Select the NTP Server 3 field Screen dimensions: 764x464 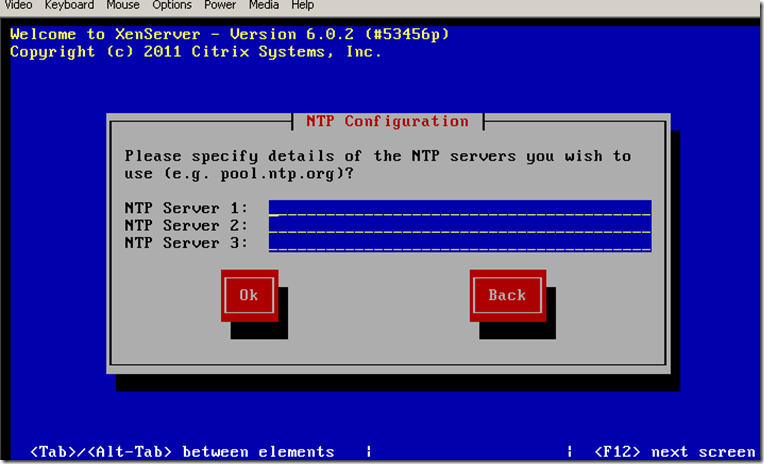coord(460,243)
